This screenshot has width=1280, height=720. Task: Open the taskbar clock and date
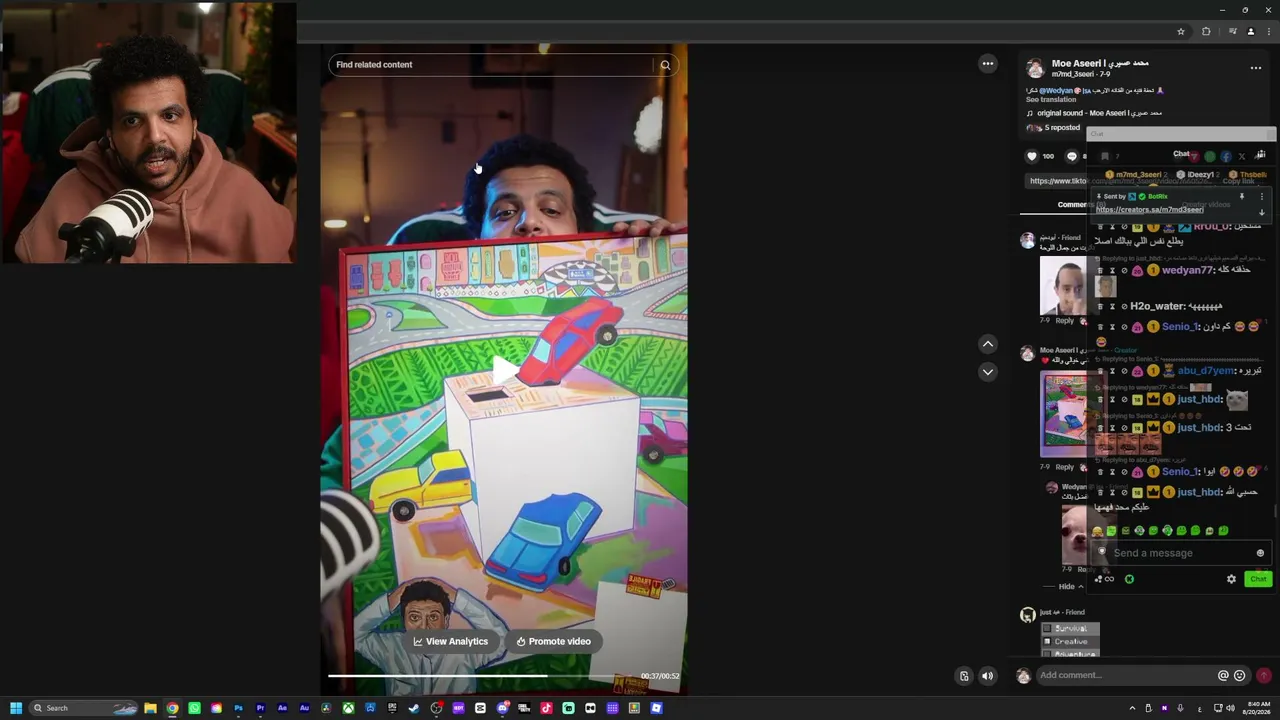pos(1254,708)
